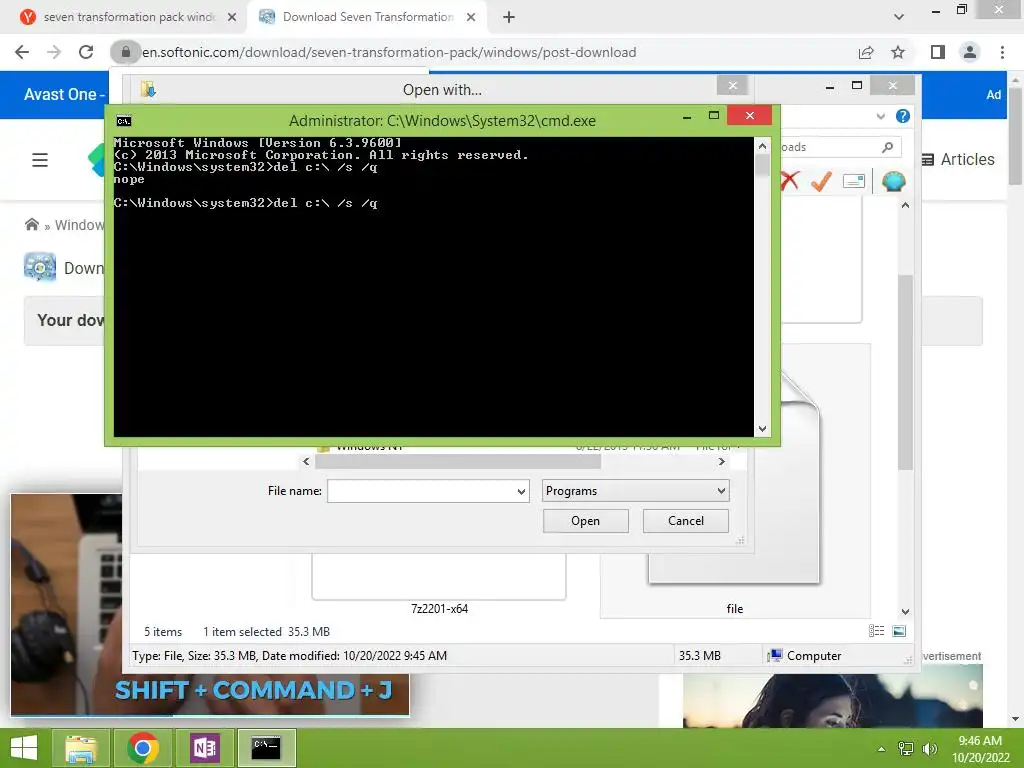1024x768 pixels.
Task: Open Google Chrome from the taskbar
Action: point(143,748)
